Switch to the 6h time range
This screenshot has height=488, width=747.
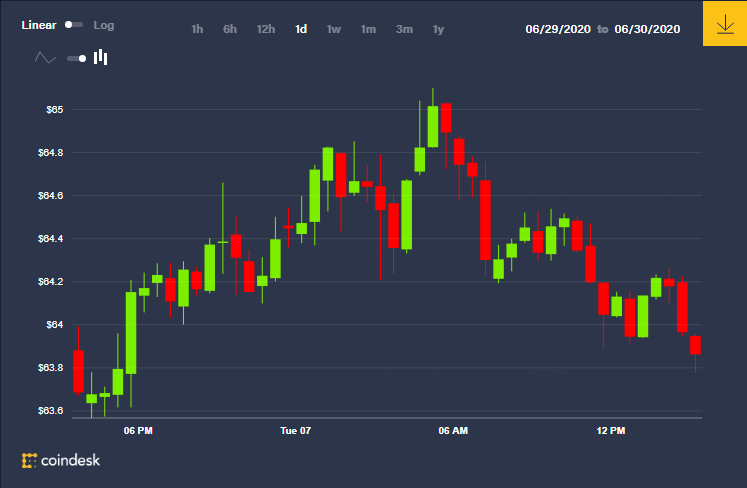tap(230, 29)
